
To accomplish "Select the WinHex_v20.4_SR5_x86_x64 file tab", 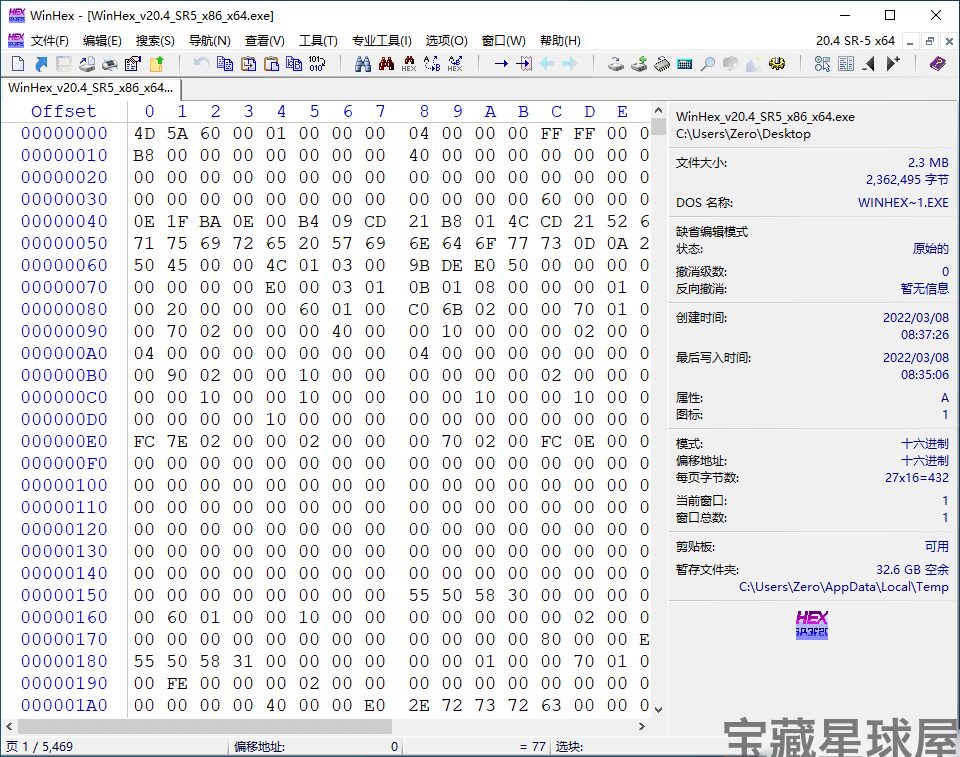I will coord(91,88).
